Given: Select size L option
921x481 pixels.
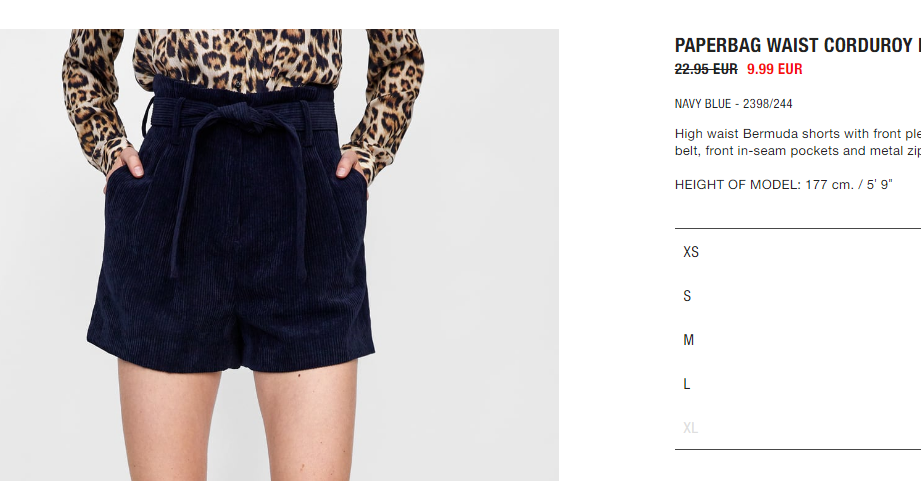Looking at the screenshot, I should tap(798, 384).
